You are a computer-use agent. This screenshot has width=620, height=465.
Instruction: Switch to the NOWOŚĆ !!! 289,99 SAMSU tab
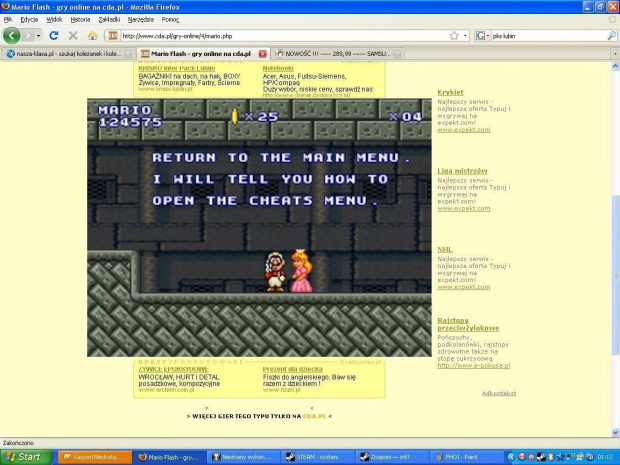(x=337, y=53)
